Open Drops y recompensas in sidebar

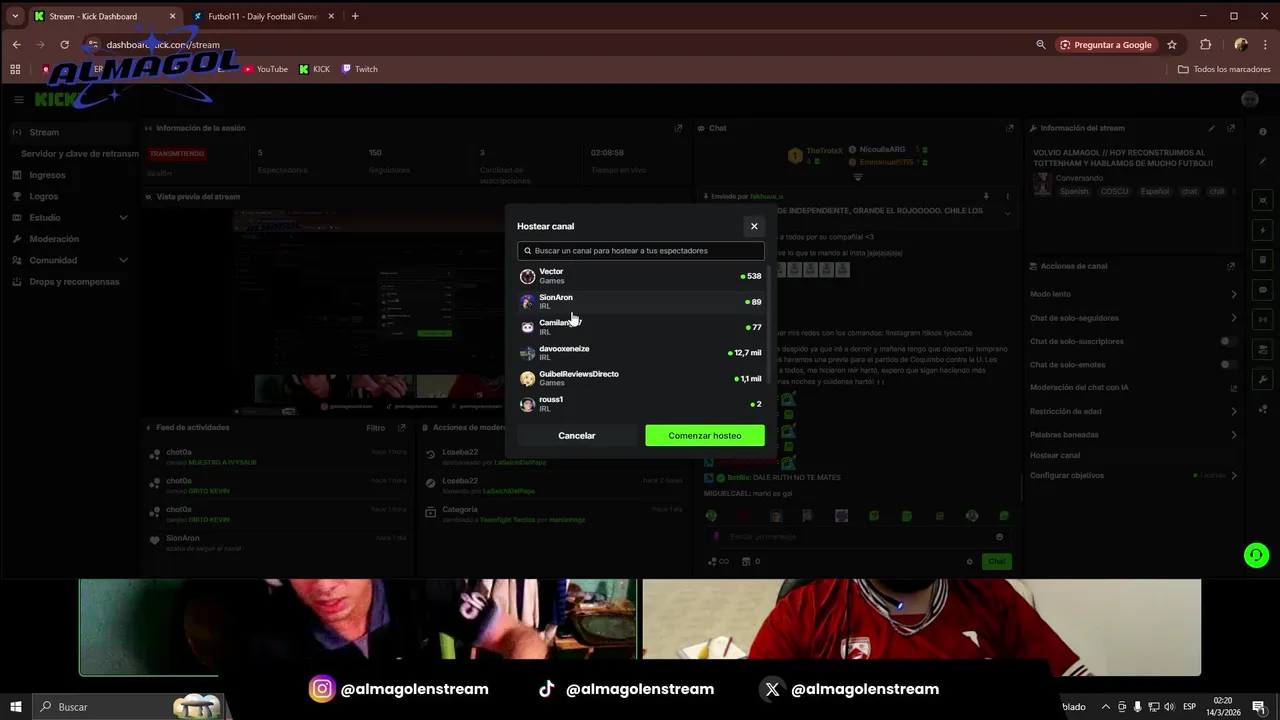pos(70,282)
